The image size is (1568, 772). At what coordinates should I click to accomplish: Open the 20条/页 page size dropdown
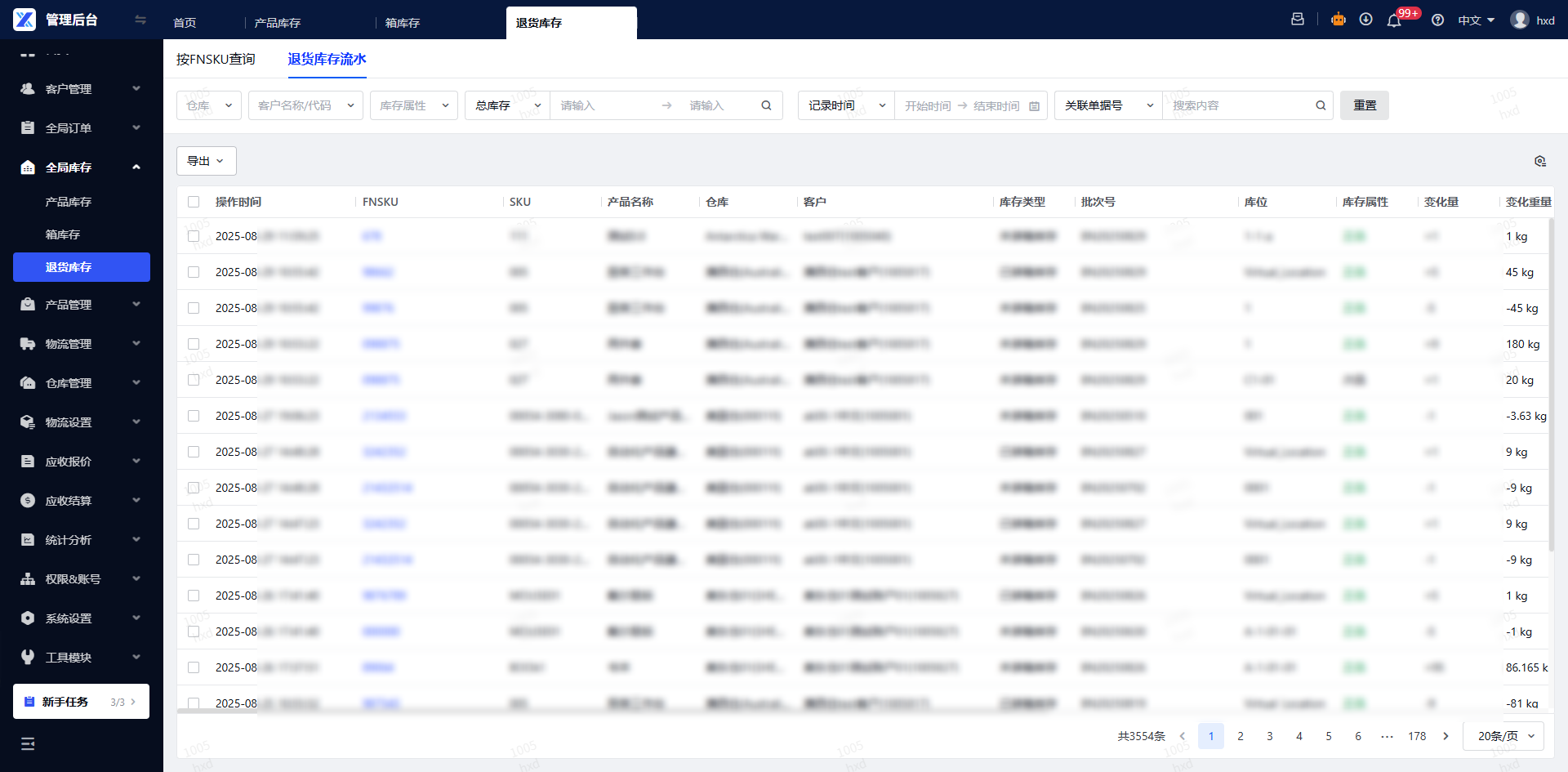(1503, 736)
